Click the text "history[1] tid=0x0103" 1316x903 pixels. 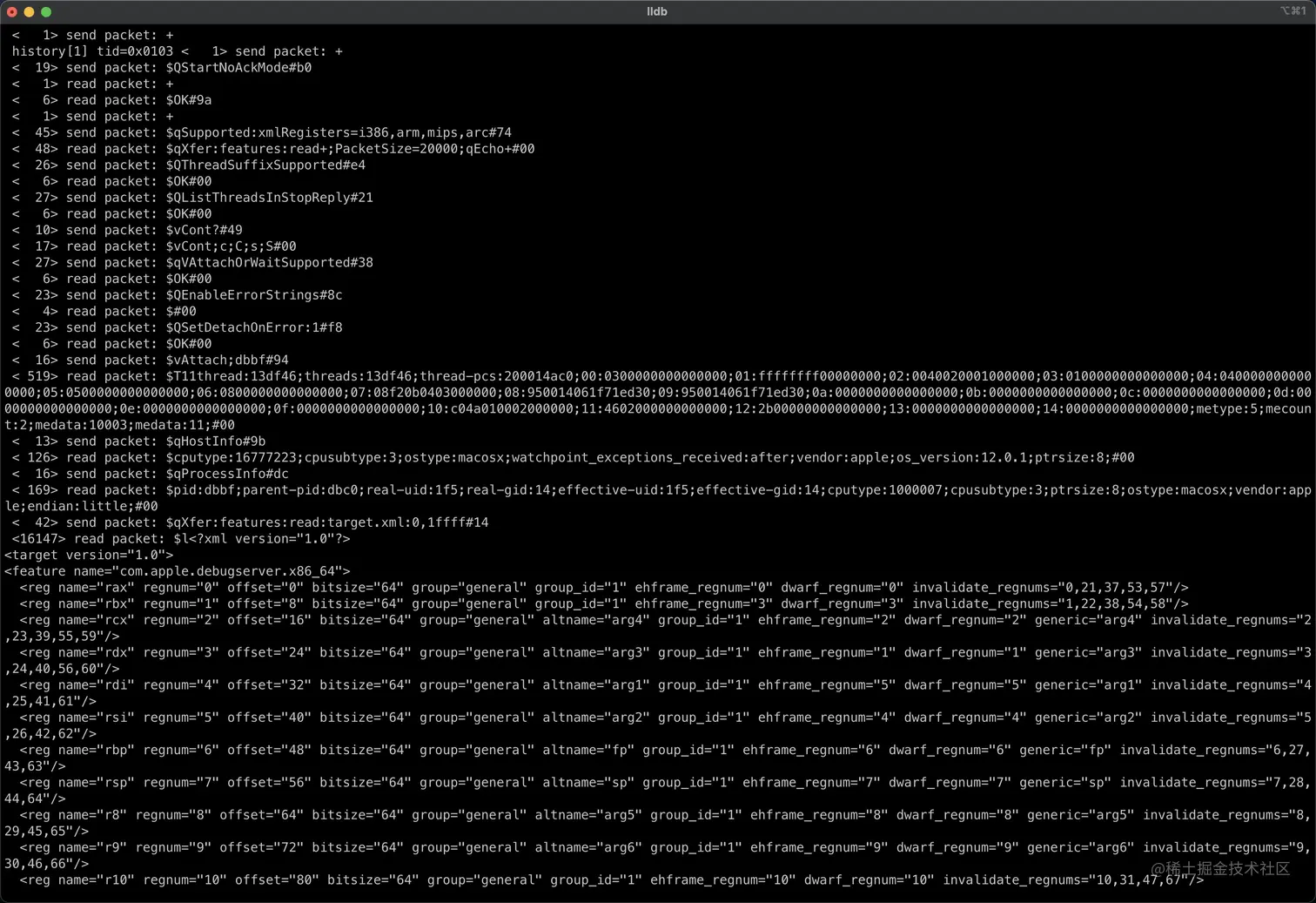92,51
